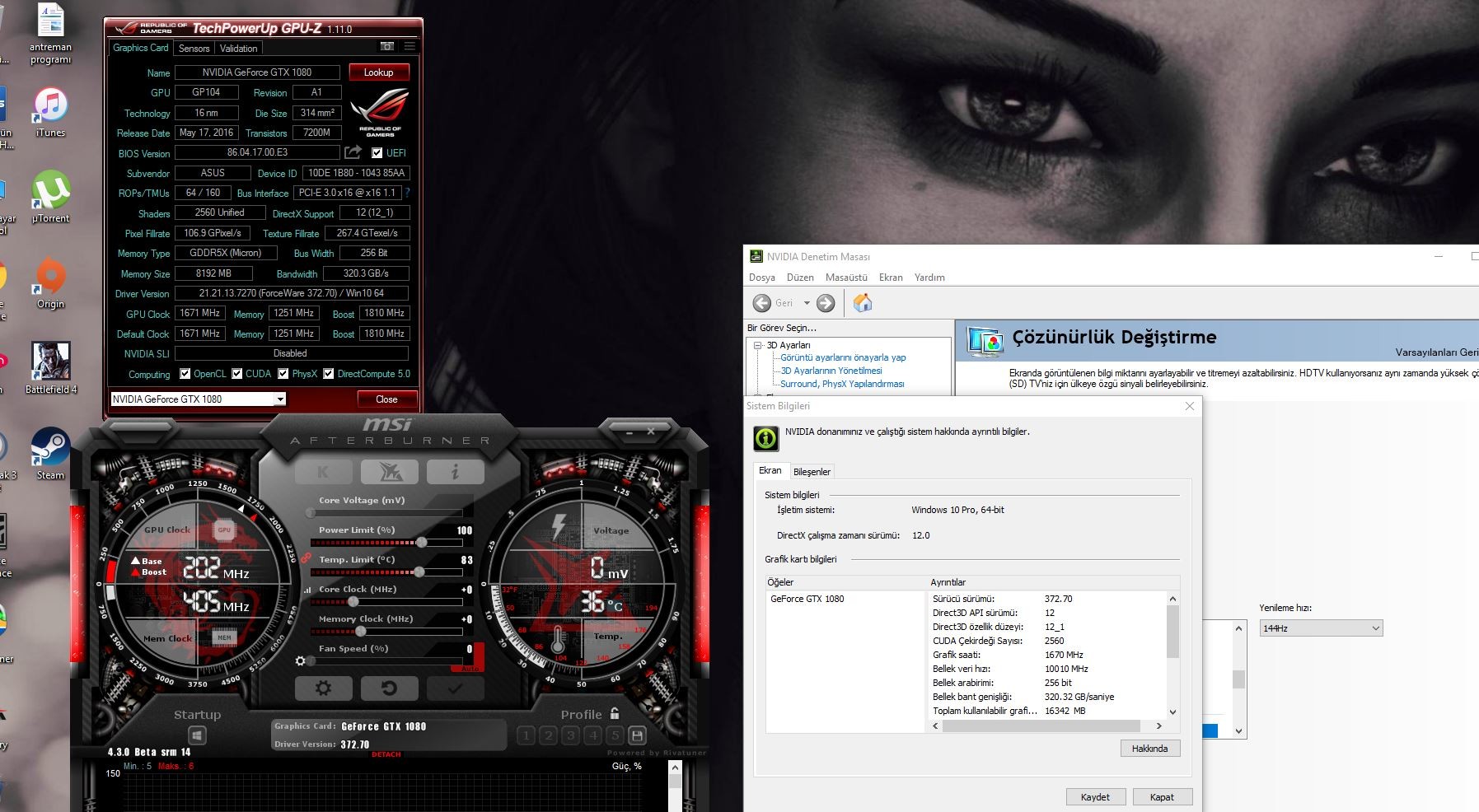The image size is (1479, 812).
Task: Switch to the Validation tab in GPU-Z
Action: tap(238, 49)
